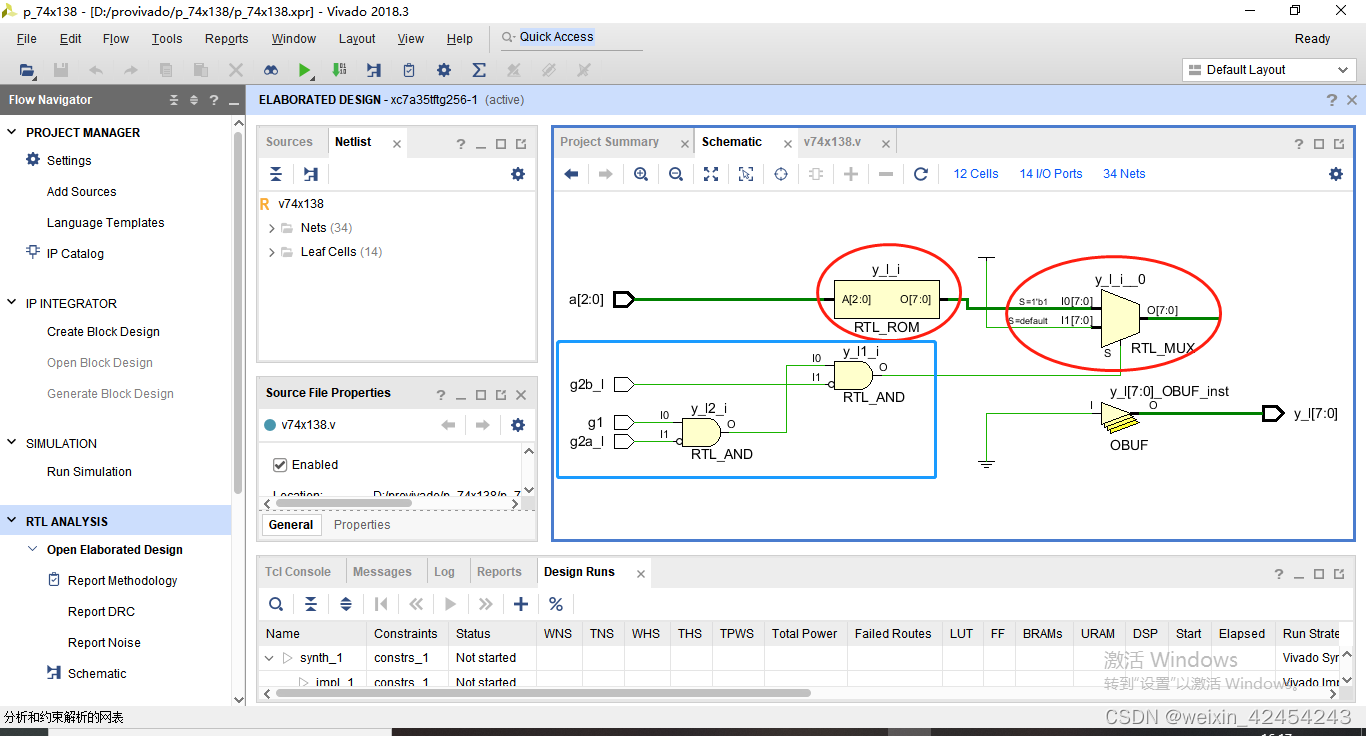Open schematic settings gear
This screenshot has width=1366, height=736.
click(1336, 174)
